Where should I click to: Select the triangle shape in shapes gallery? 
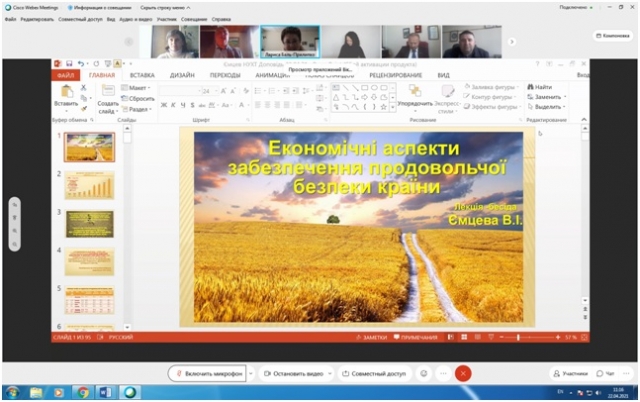(x=336, y=98)
